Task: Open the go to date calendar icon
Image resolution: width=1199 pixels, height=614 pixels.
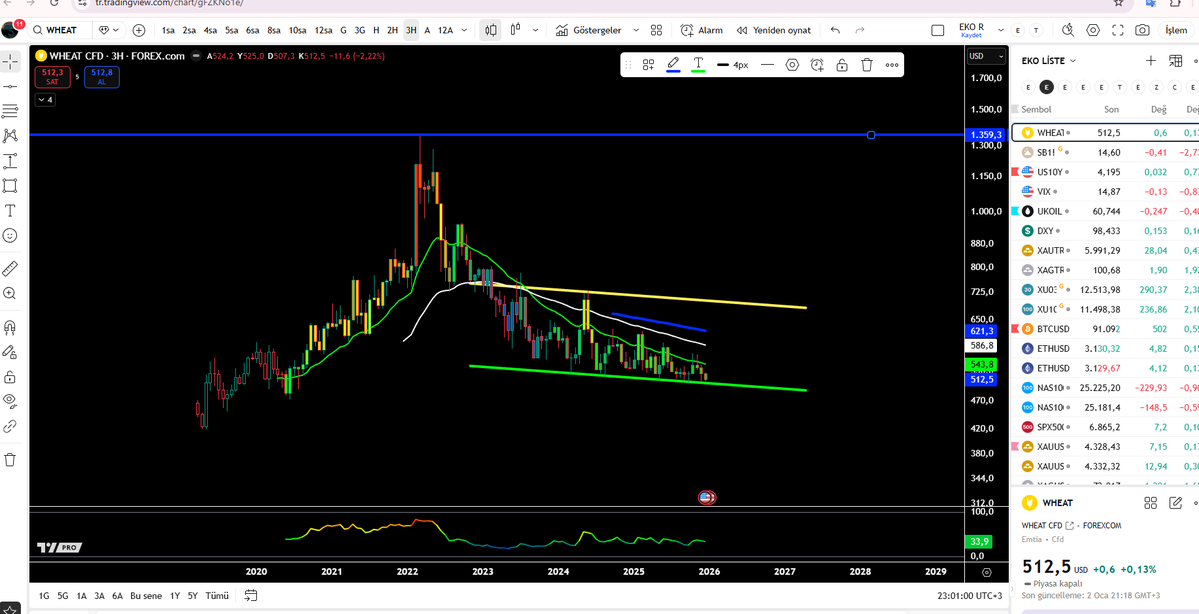Action: pyautogui.click(x=252, y=596)
